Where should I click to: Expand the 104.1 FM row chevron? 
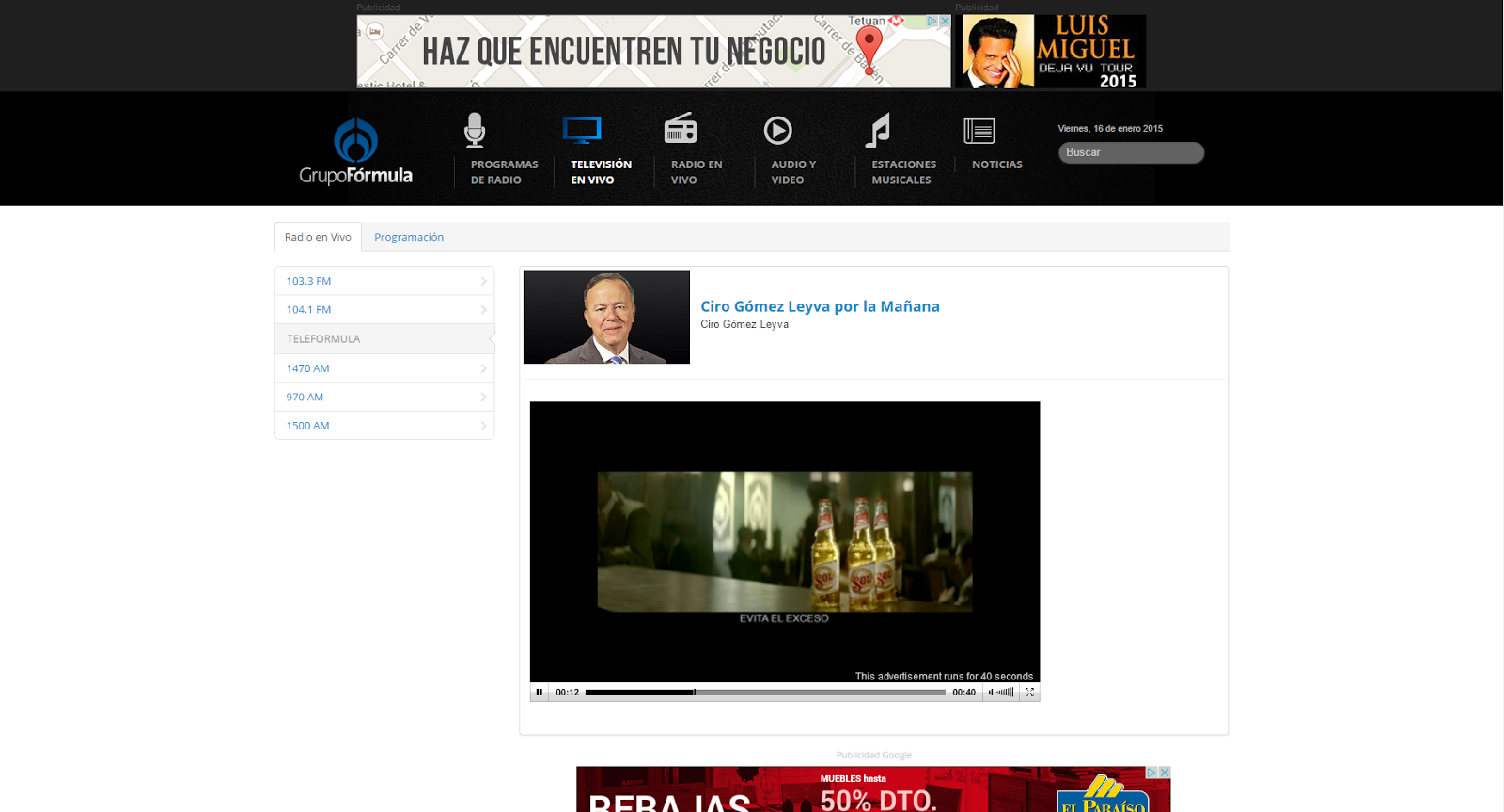point(483,310)
